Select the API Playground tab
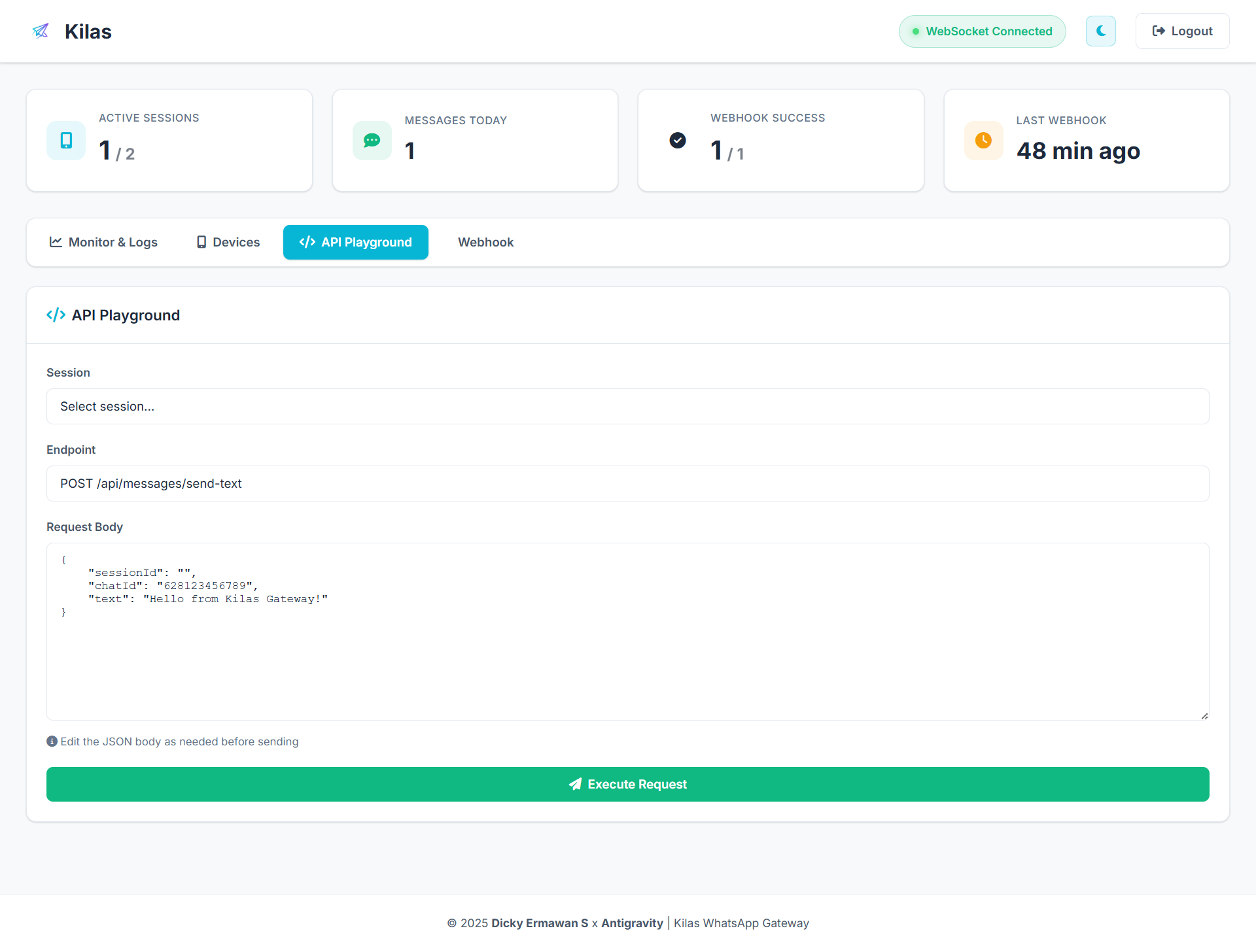The width and height of the screenshot is (1256, 952). pyautogui.click(x=356, y=243)
